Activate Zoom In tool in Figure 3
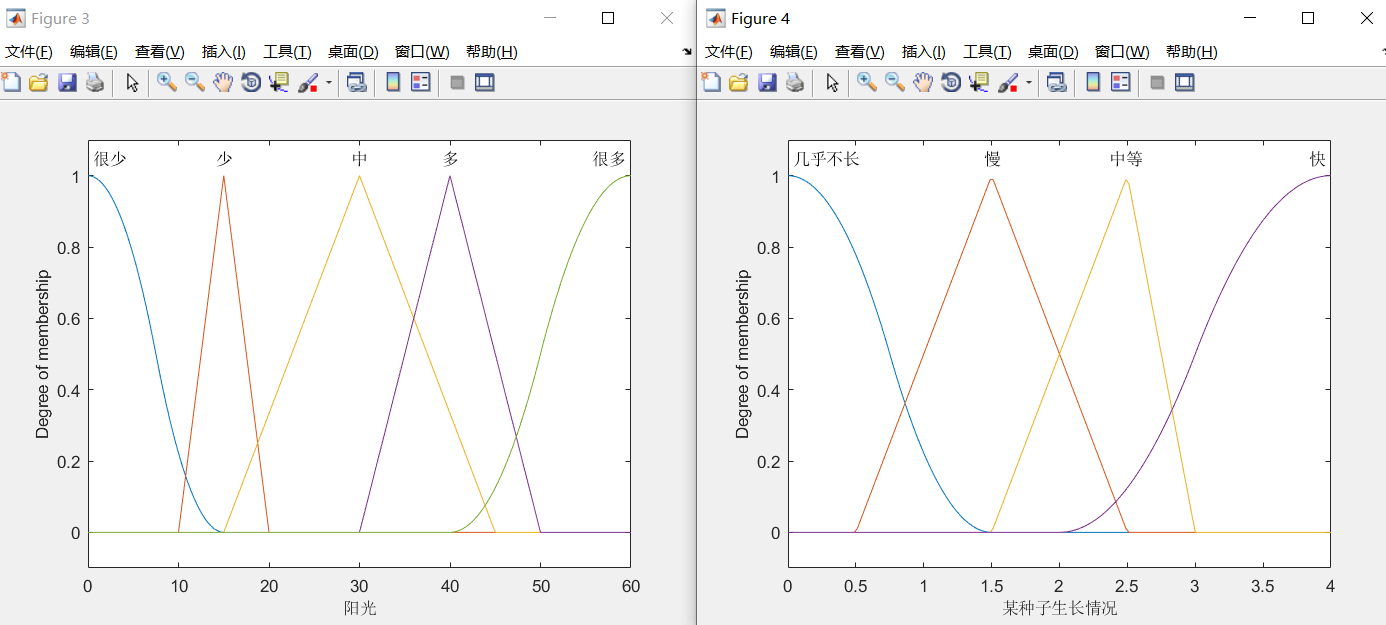Viewport: 1386px width, 625px height. pos(167,83)
